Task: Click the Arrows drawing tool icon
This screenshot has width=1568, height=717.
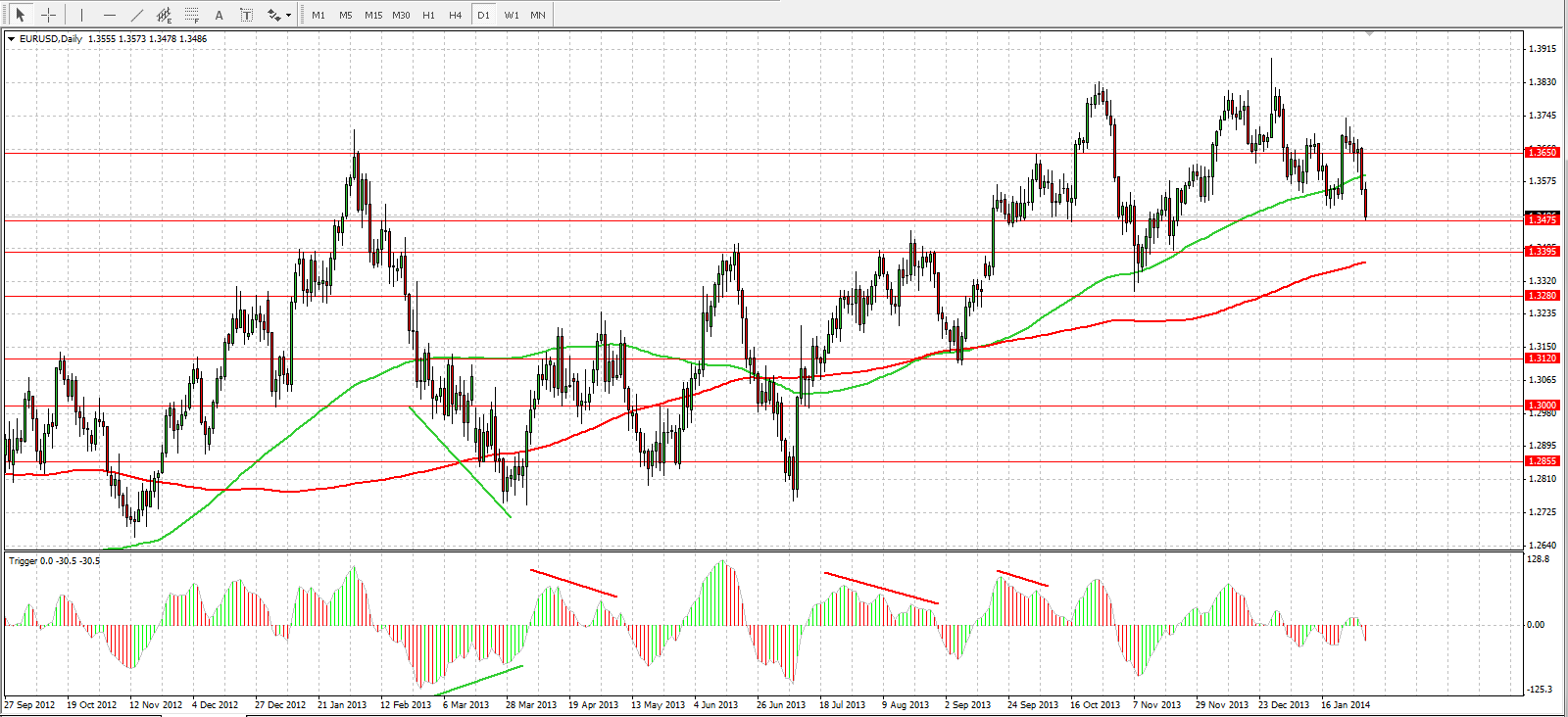Action: pos(273,15)
